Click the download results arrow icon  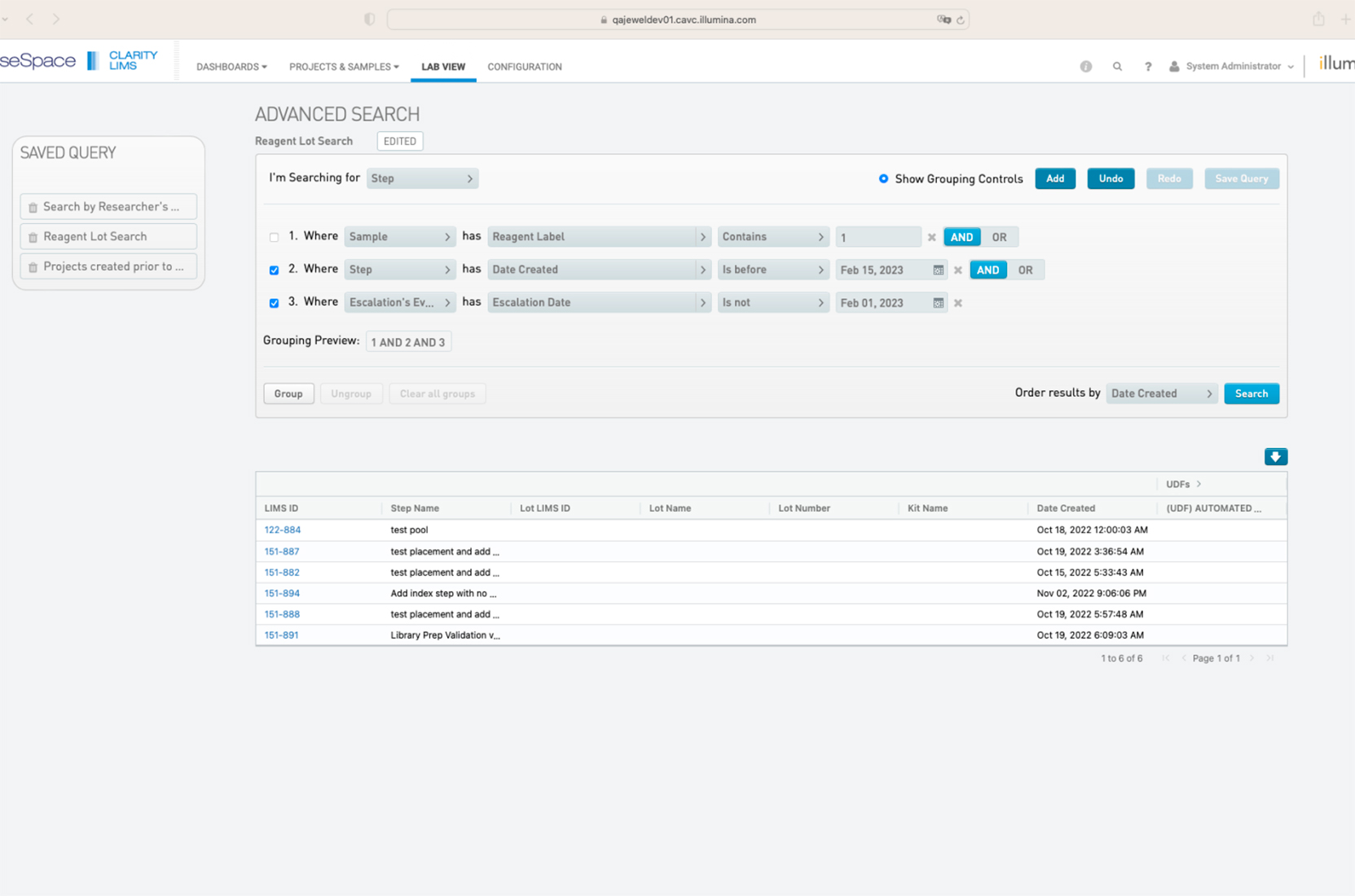point(1275,457)
